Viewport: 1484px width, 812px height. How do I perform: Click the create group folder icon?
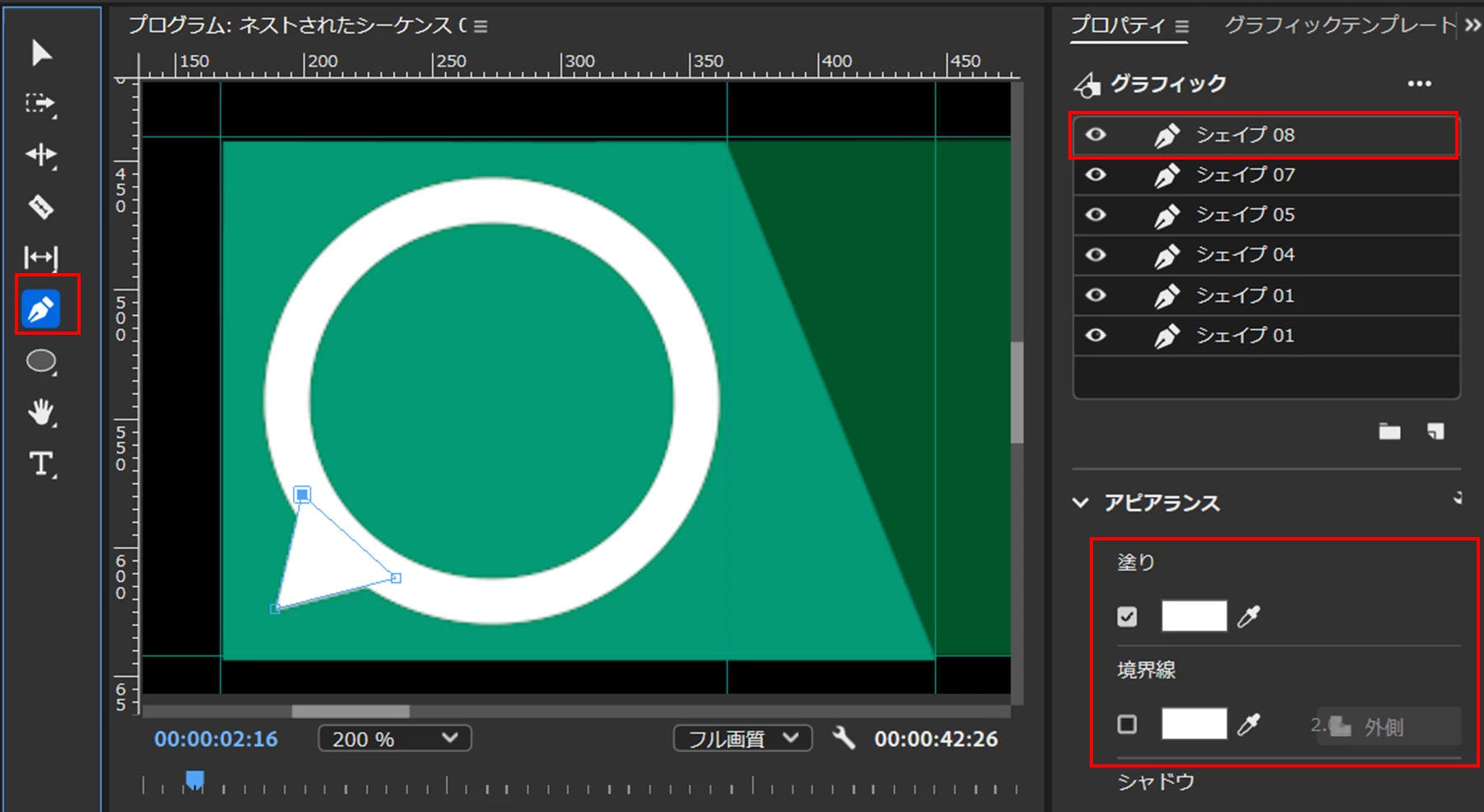(x=1389, y=431)
